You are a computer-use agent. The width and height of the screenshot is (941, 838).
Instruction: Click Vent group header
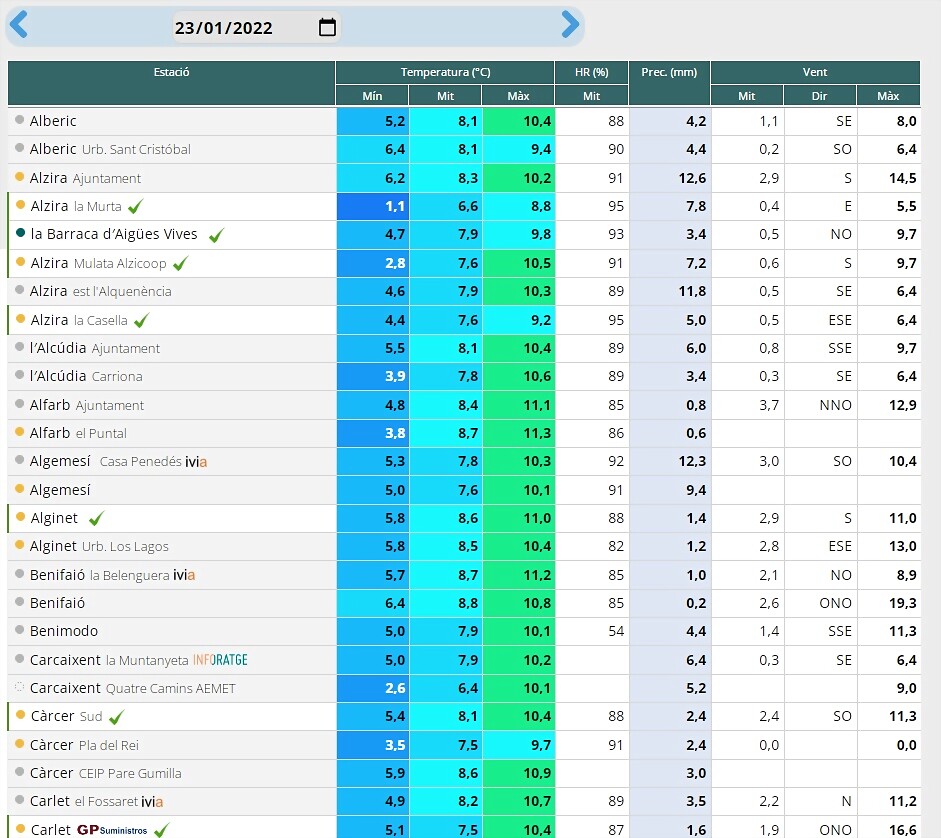[x=815, y=72]
